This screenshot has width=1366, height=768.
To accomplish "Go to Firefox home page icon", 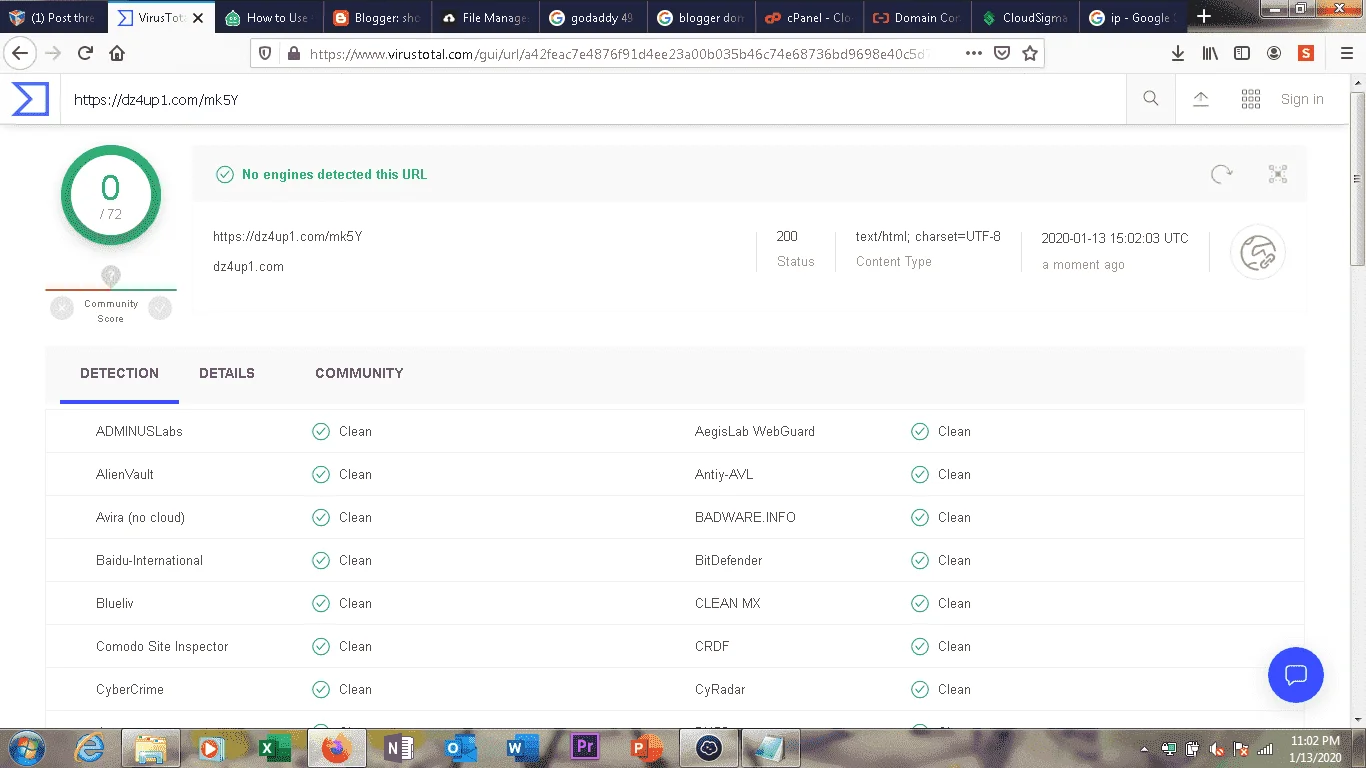I will point(117,53).
